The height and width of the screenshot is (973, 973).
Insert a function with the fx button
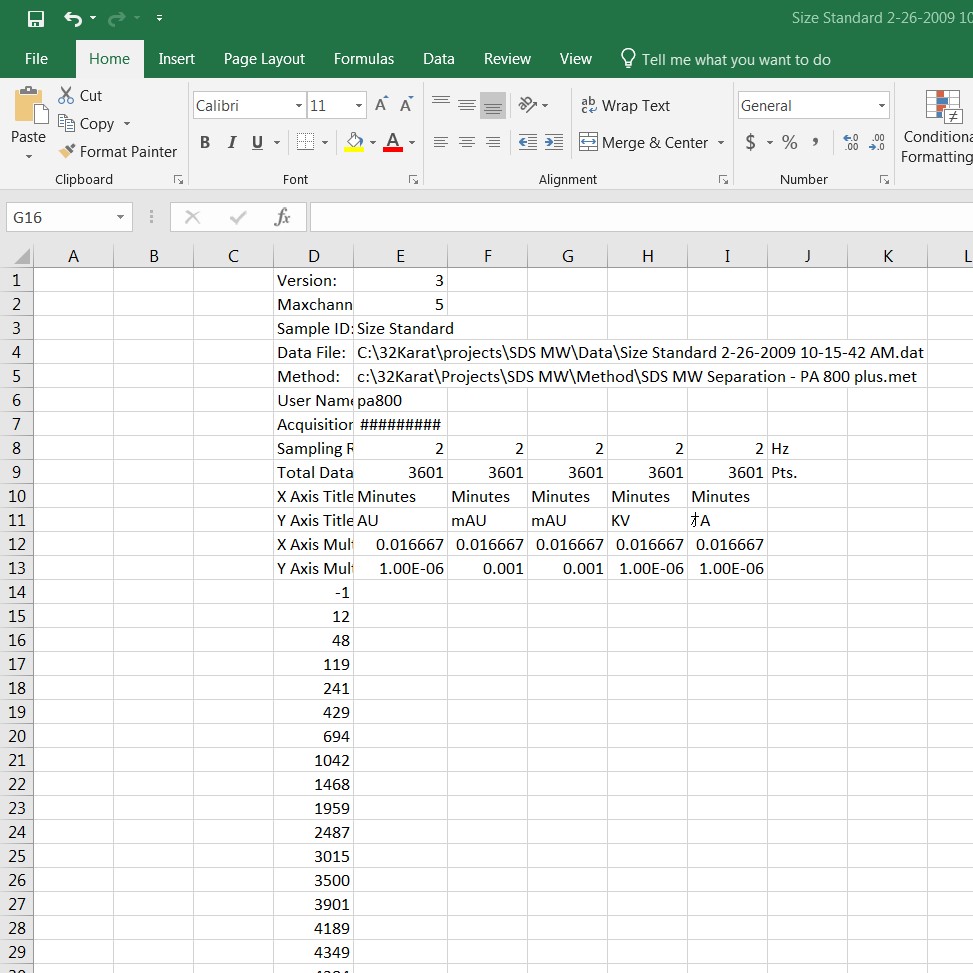[282, 217]
